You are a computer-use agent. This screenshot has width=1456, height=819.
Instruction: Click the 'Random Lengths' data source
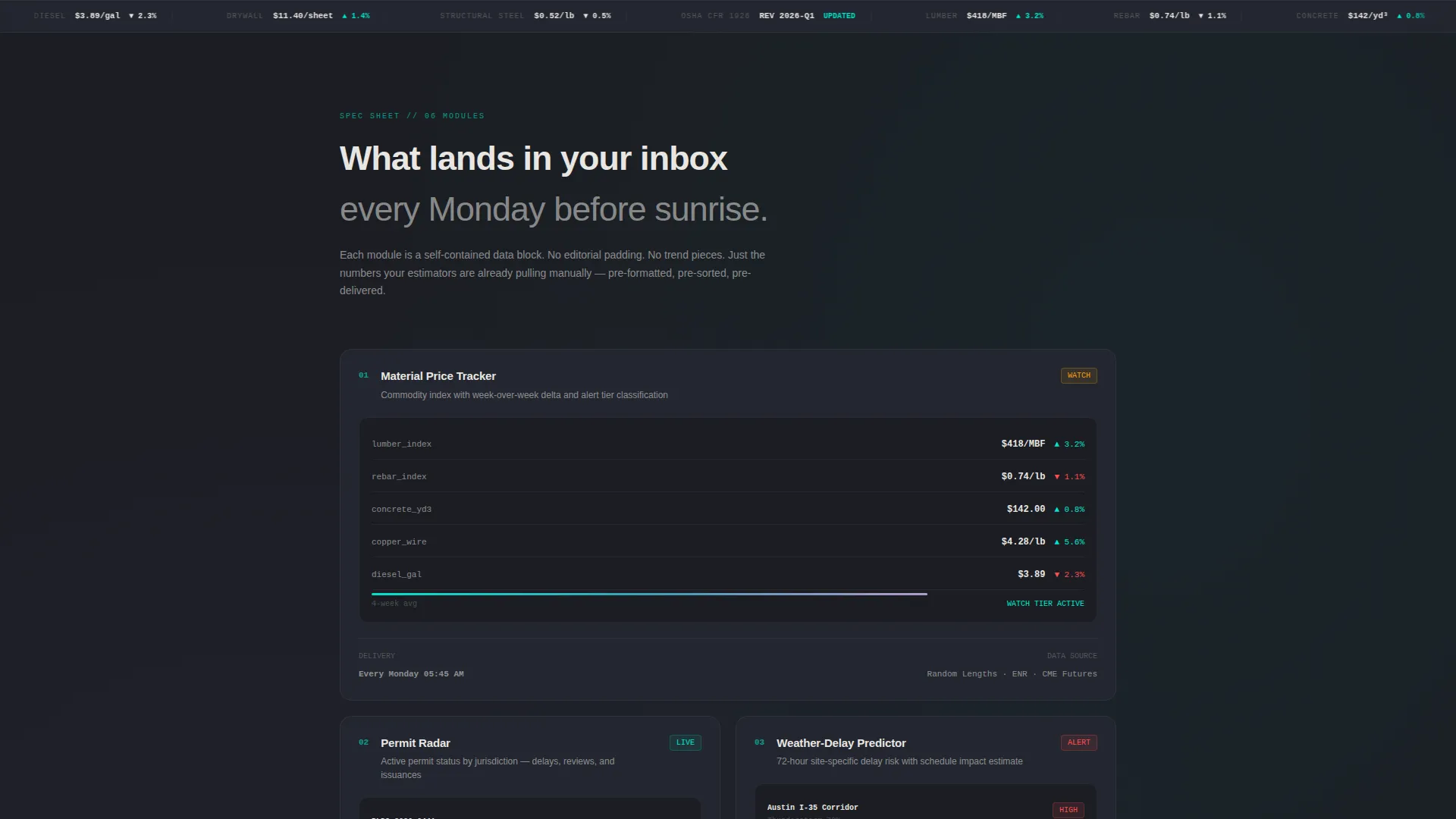962,674
